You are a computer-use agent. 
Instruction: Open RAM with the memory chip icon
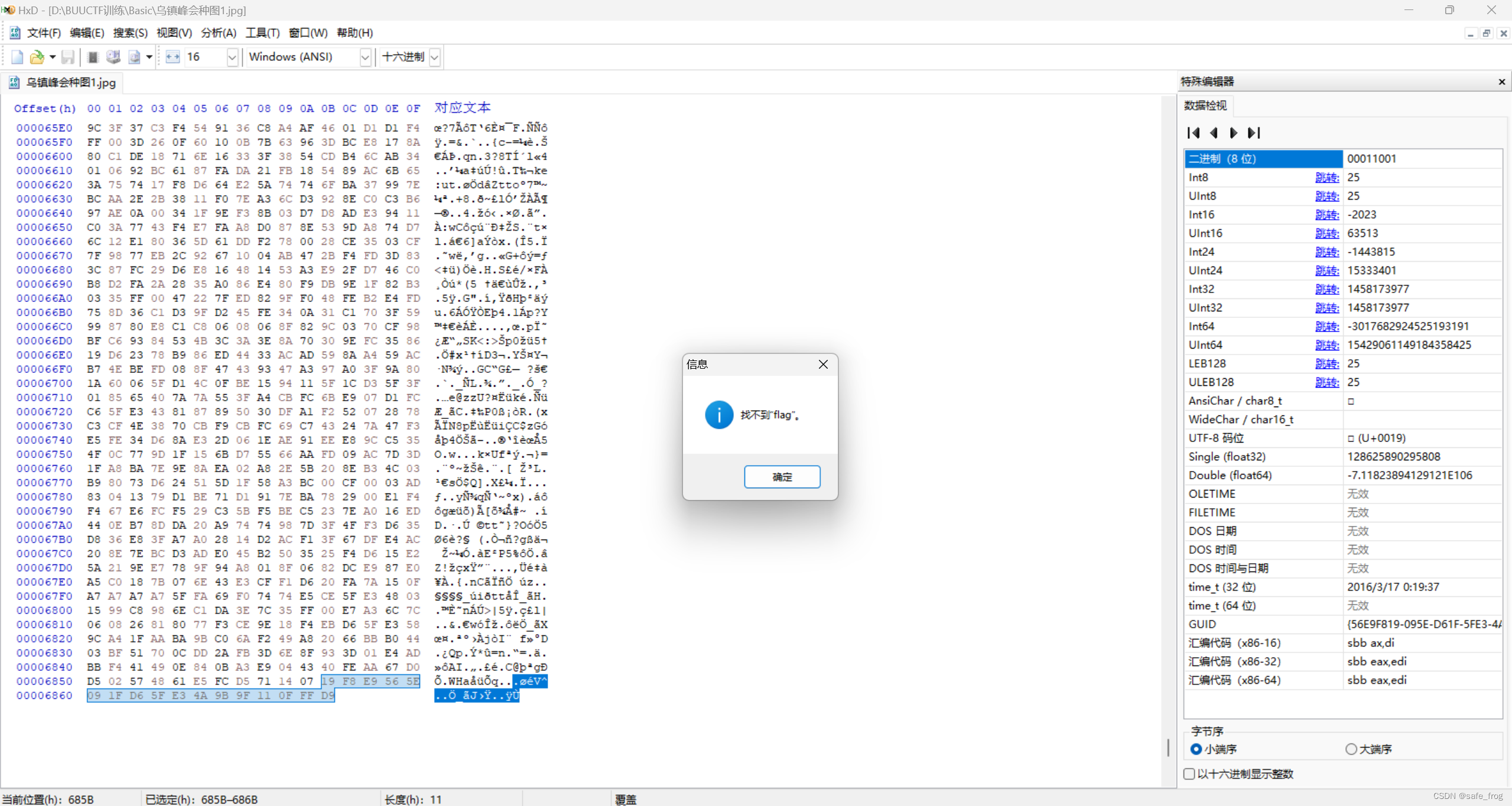tap(93, 57)
